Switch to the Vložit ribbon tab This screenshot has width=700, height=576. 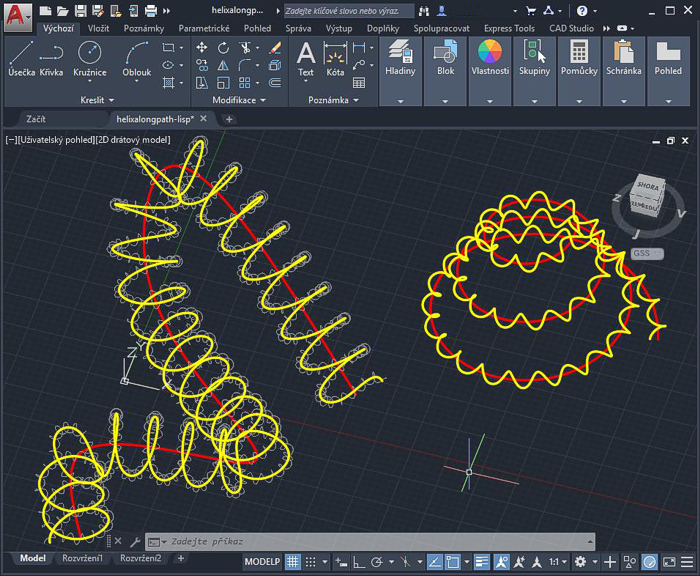coord(98,29)
